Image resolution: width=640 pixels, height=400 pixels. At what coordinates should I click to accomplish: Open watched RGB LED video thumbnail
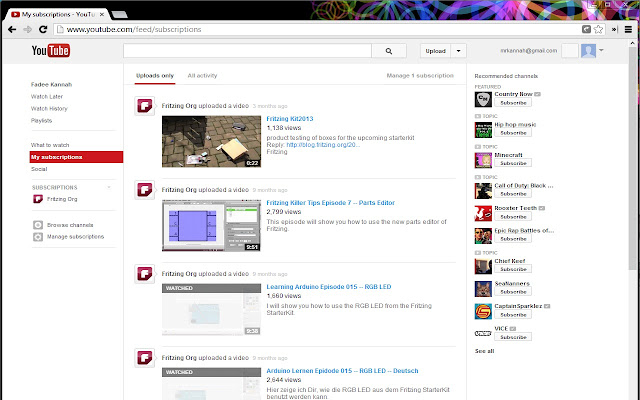click(x=211, y=309)
